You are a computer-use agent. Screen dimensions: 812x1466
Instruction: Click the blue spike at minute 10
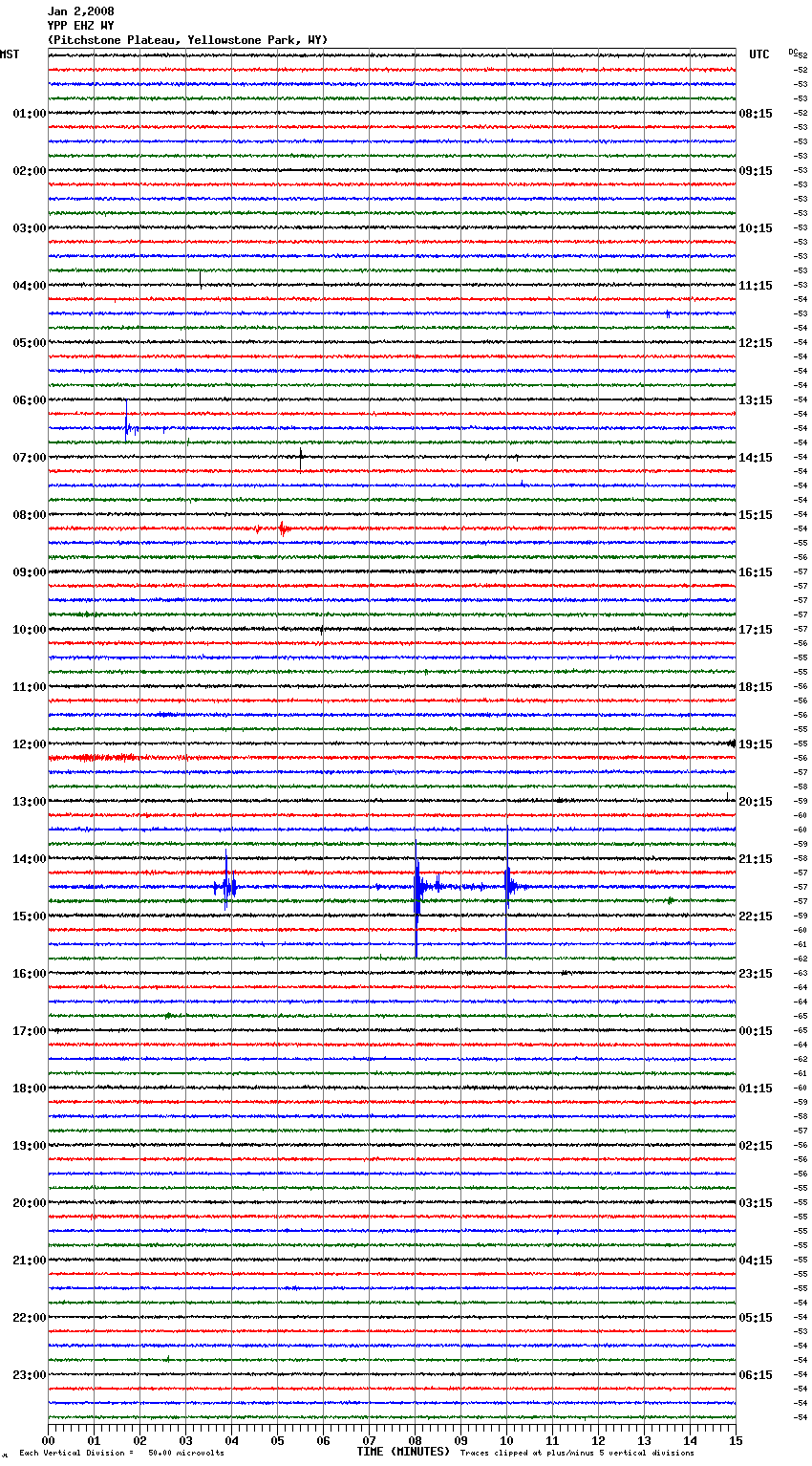coord(507,889)
